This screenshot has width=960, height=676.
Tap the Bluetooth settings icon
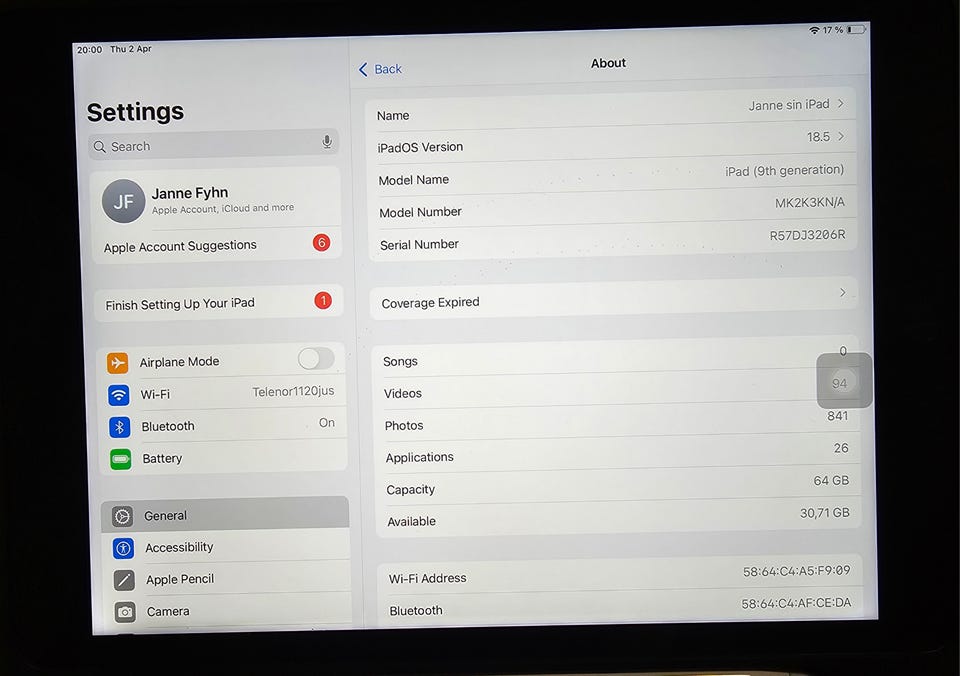(120, 427)
